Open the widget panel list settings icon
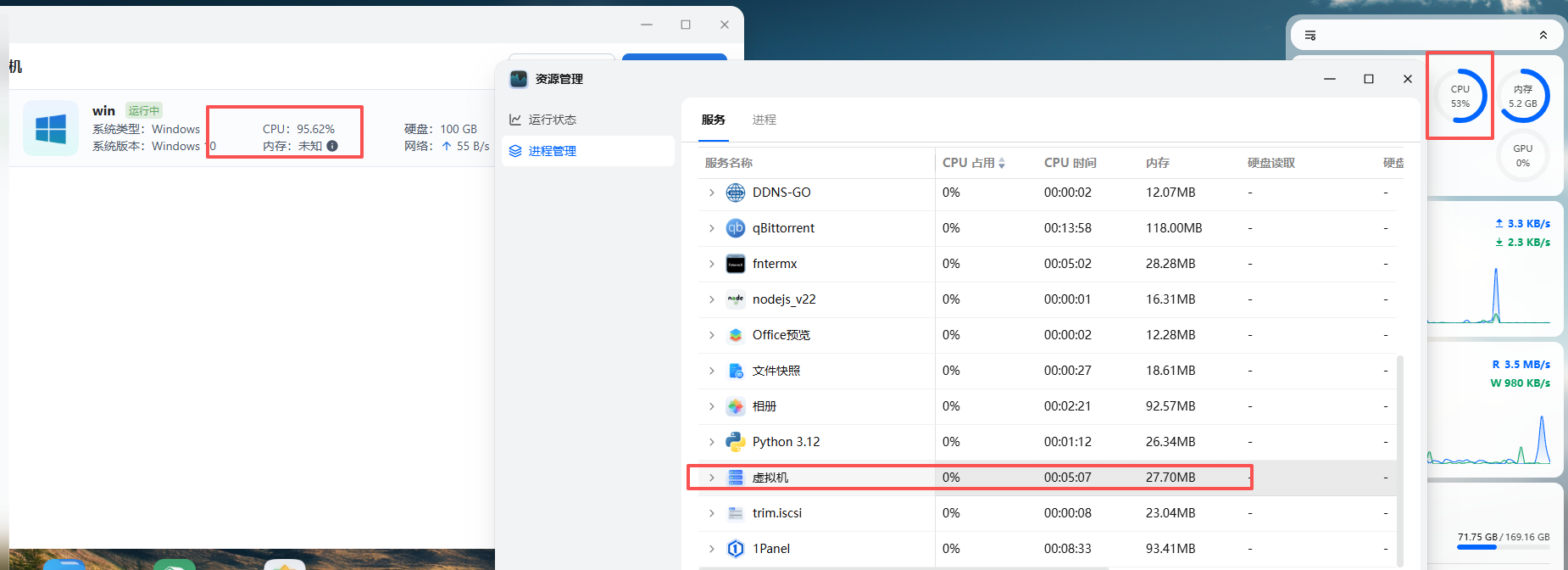The height and width of the screenshot is (570, 1568). tap(1310, 36)
